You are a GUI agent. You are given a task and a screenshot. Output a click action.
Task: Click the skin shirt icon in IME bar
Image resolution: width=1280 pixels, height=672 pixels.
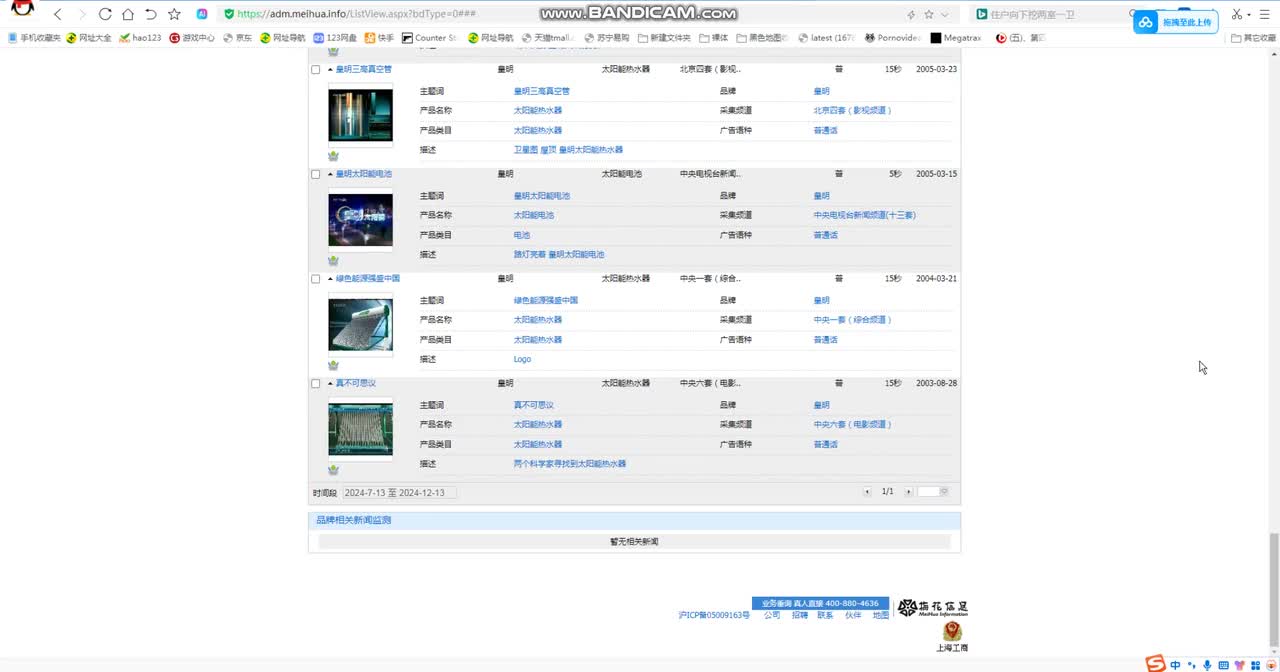pyautogui.click(x=1239, y=665)
